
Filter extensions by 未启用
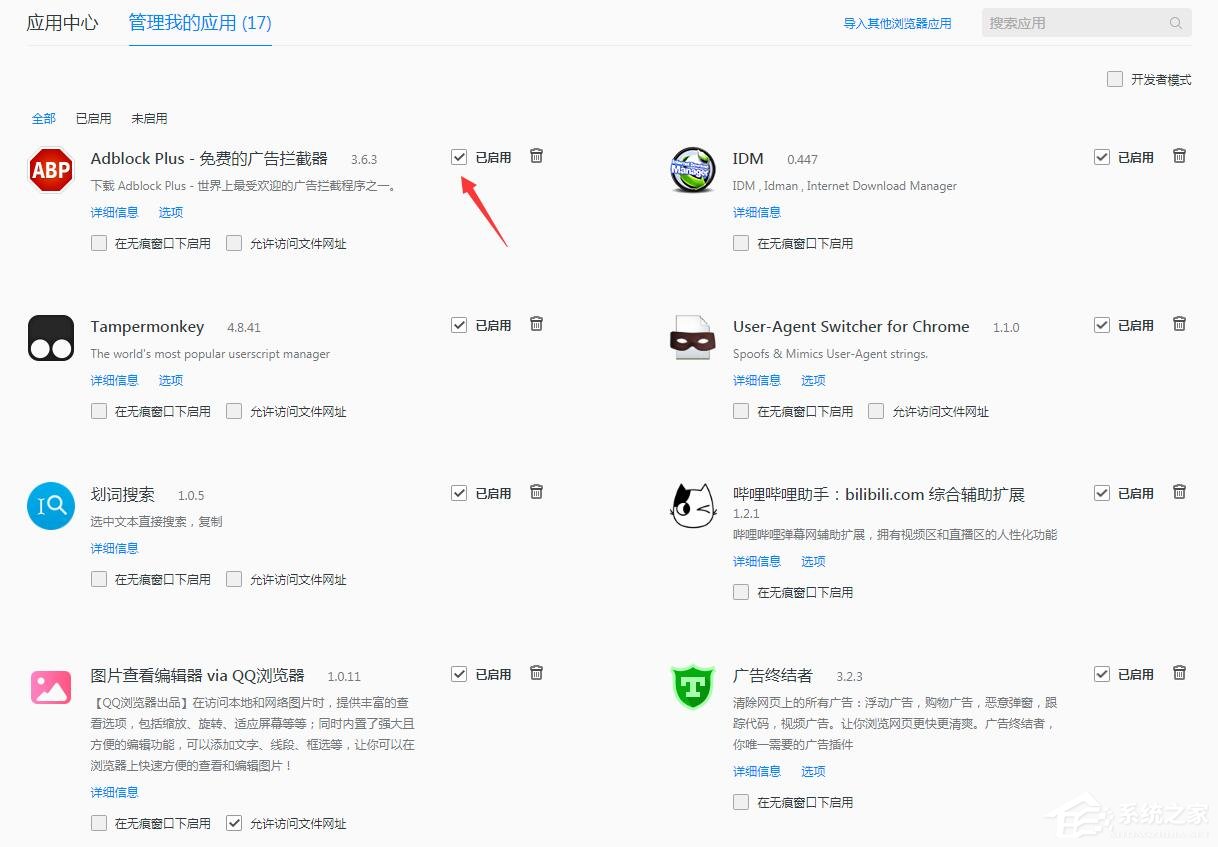point(149,118)
